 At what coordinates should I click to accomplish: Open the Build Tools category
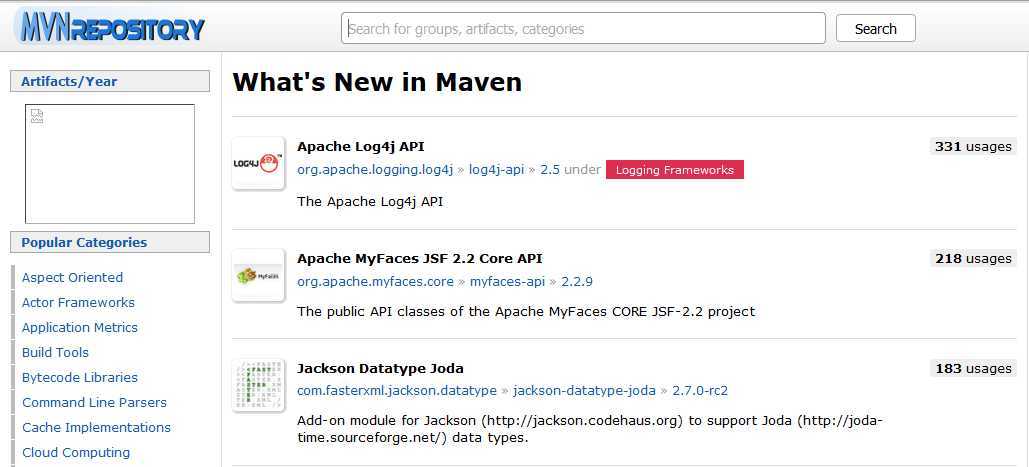pos(55,352)
